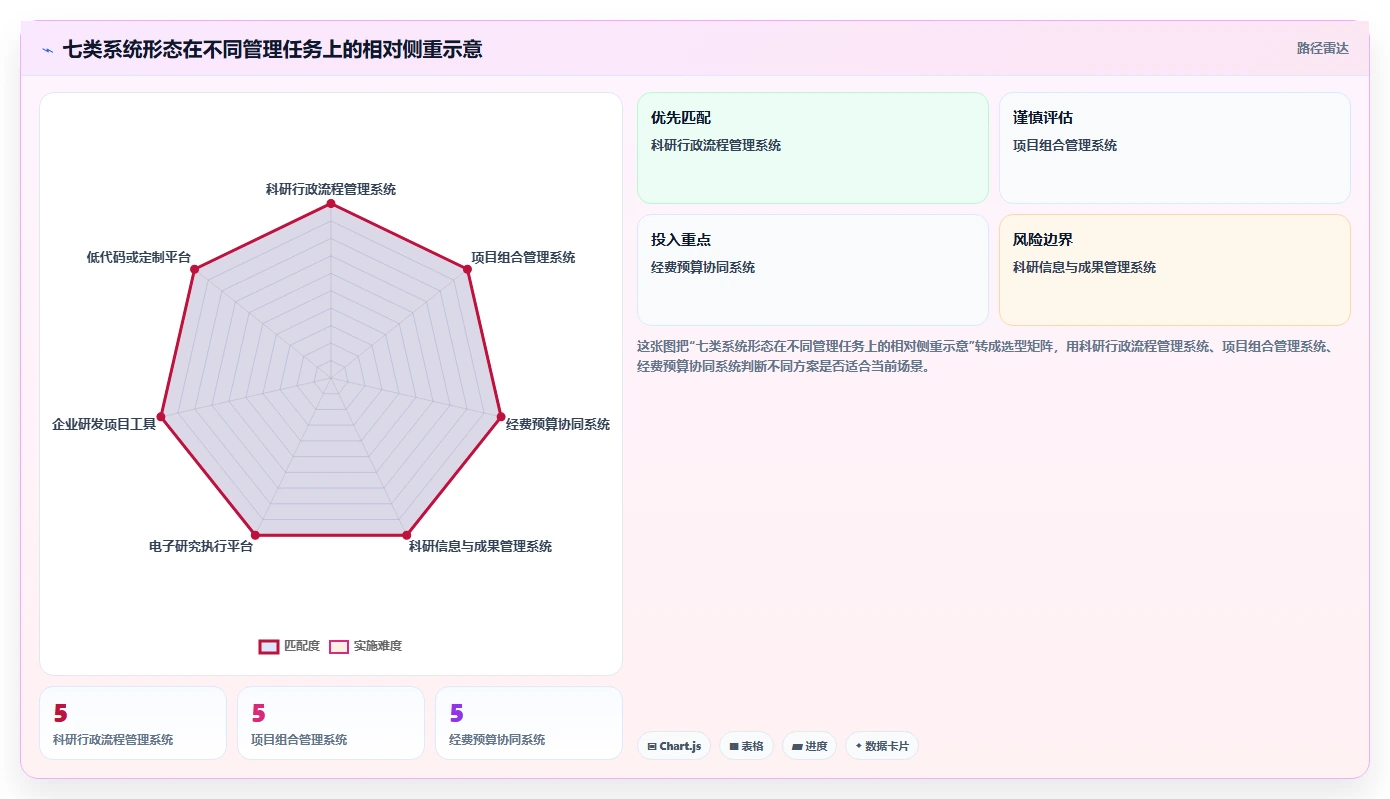Click 经费预算协同系统 text under 投入重点
The width and height of the screenshot is (1390, 799).
coord(703,267)
